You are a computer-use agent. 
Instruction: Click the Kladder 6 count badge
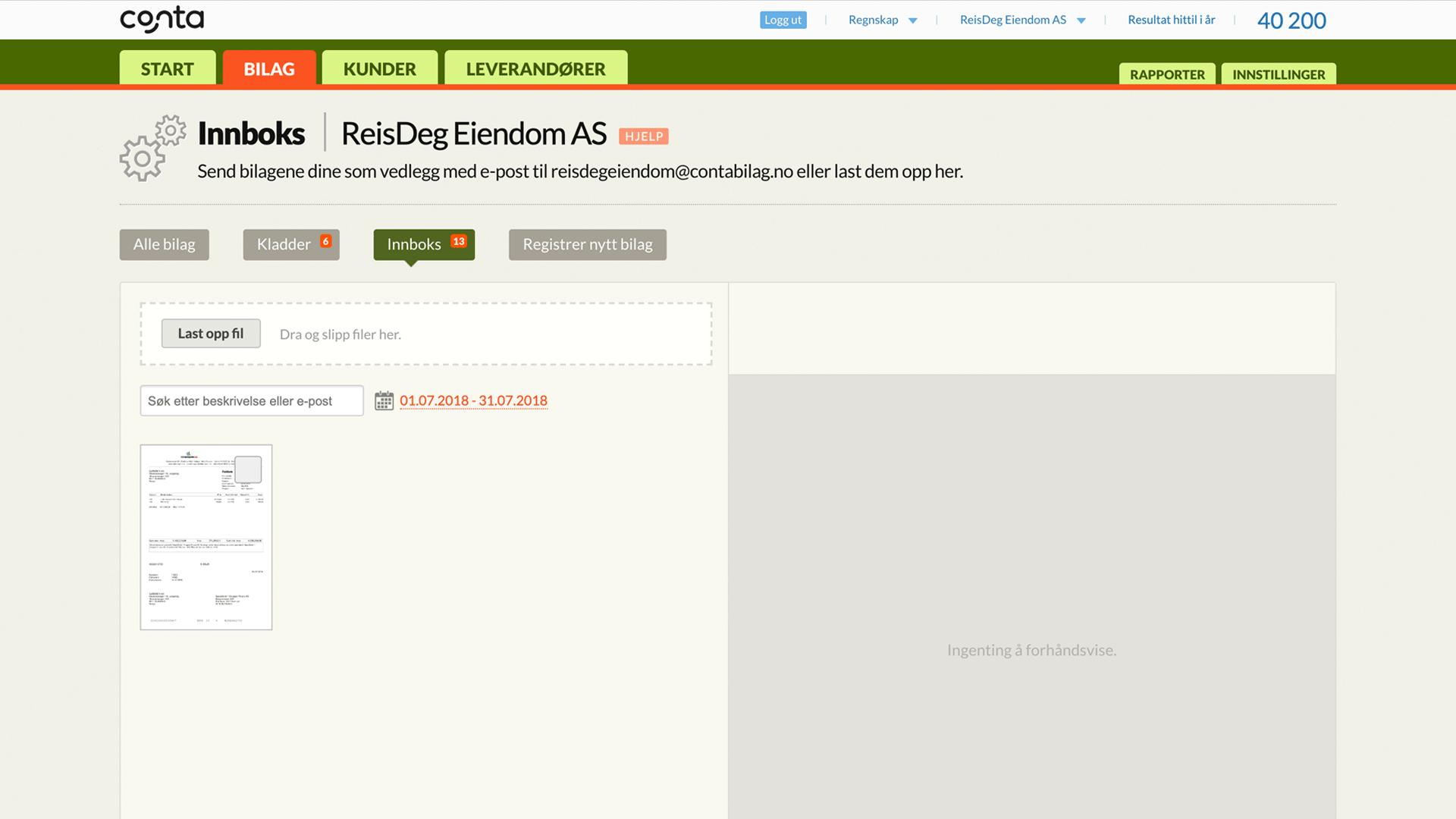[326, 241]
